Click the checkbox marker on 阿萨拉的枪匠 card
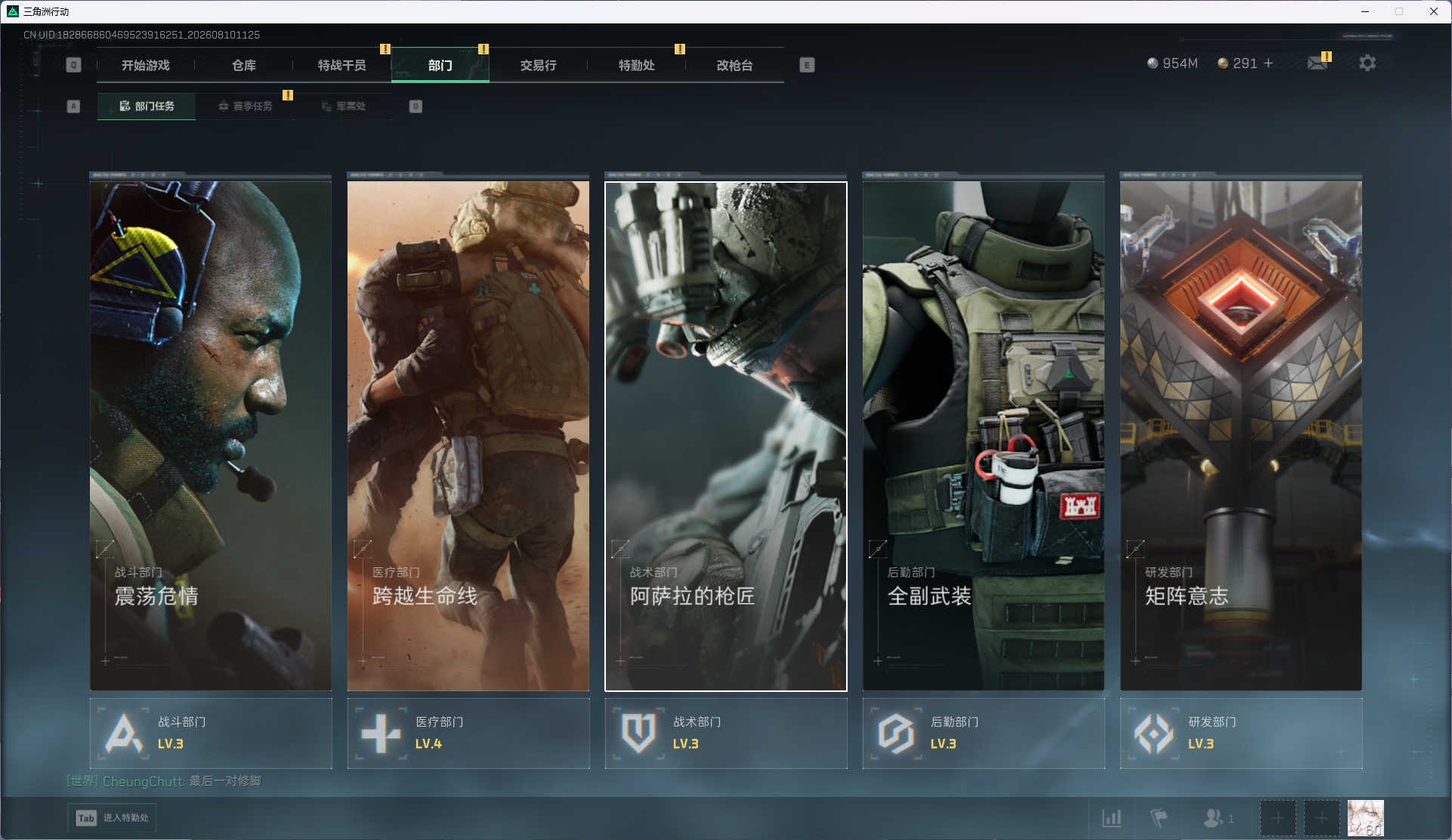 (620, 549)
